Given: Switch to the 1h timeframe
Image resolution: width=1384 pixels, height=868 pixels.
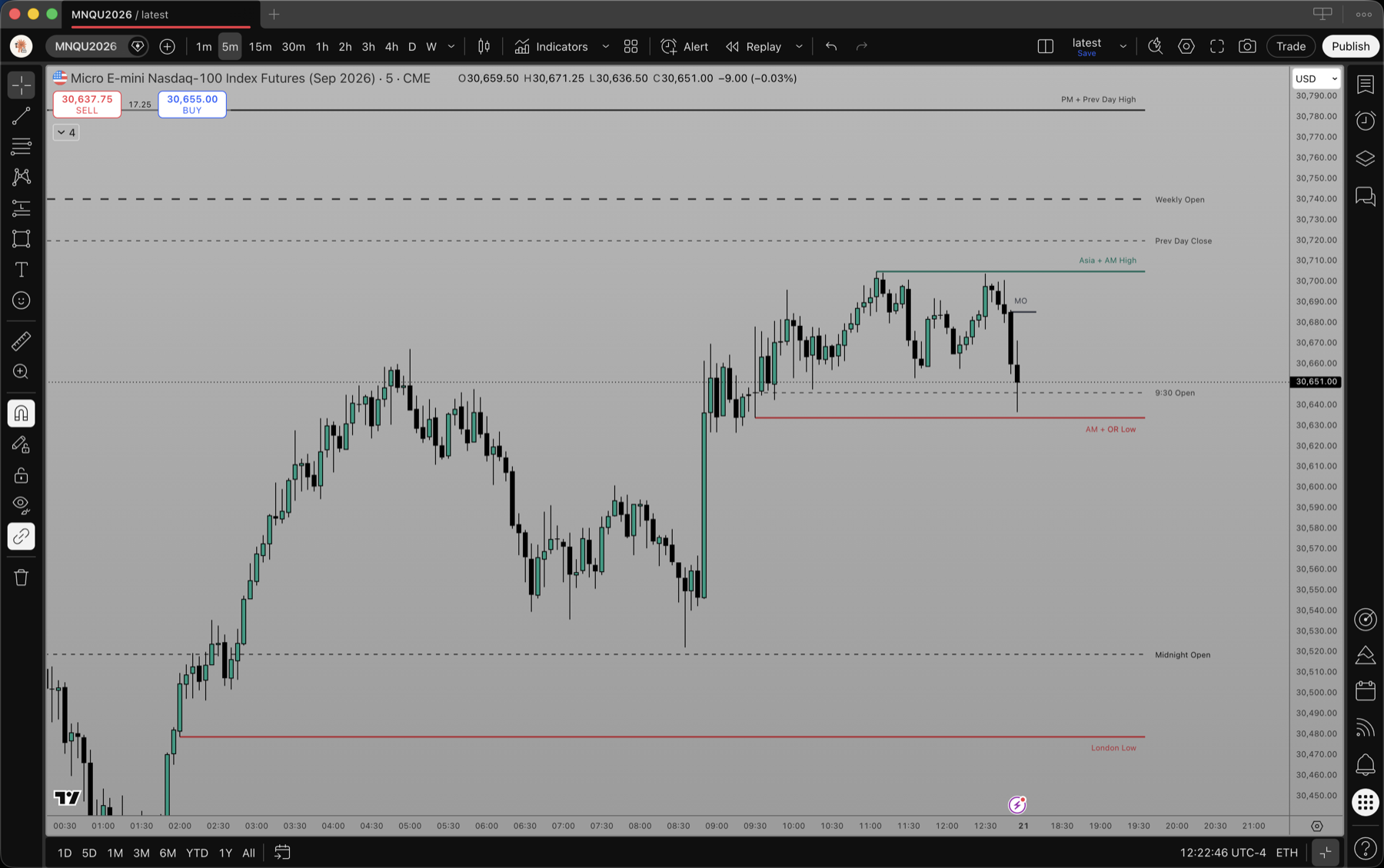Looking at the screenshot, I should (x=322, y=47).
